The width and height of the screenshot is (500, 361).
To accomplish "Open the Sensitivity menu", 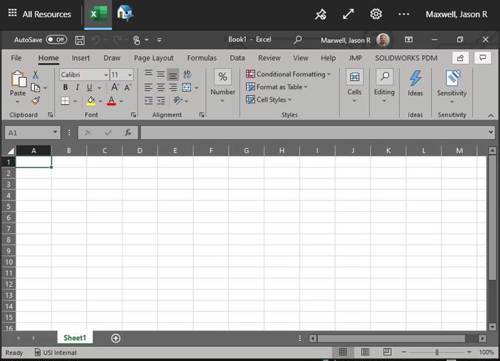I will (x=452, y=86).
